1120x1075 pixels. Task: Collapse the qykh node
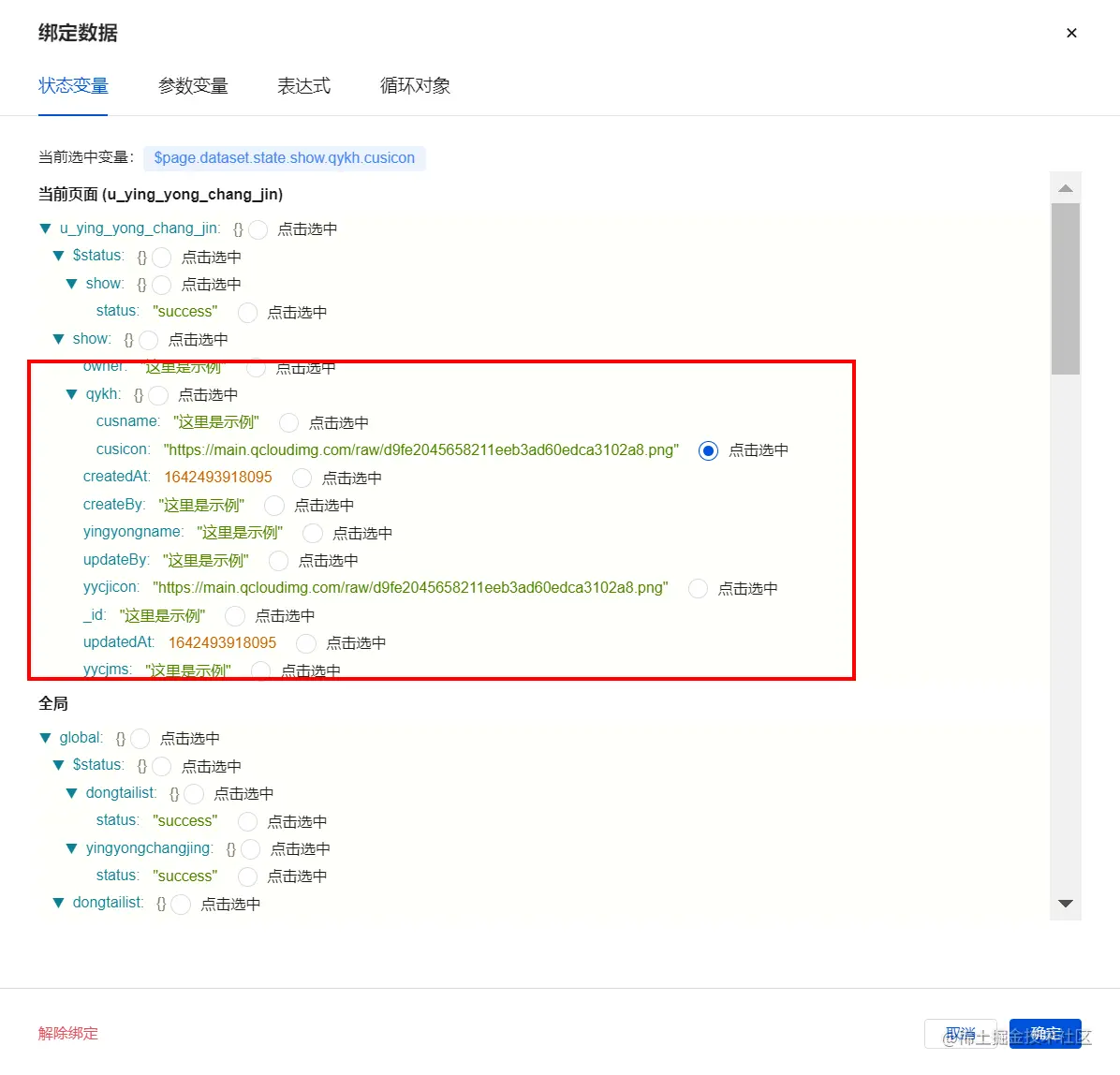(71, 394)
